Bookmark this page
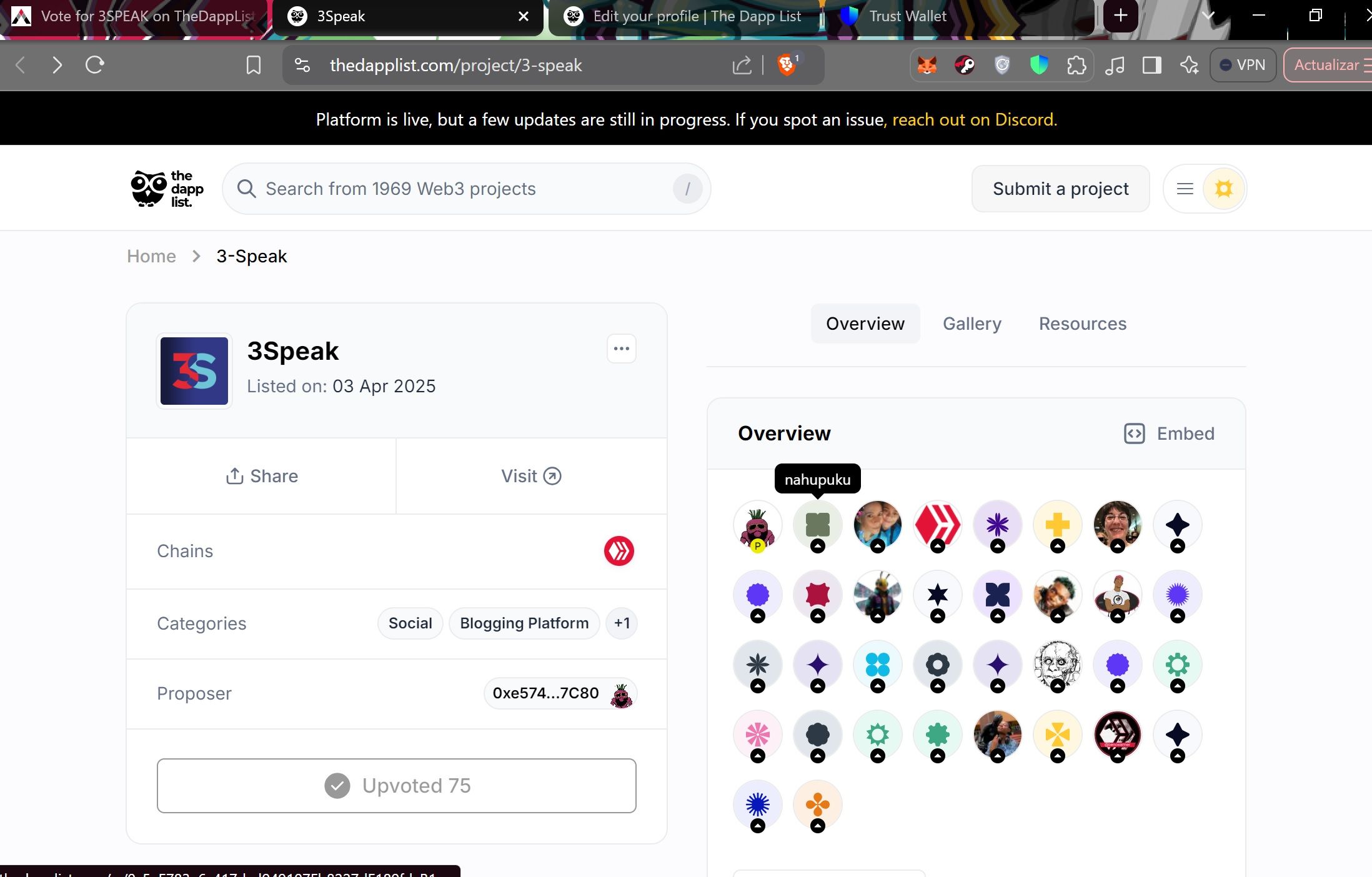The height and width of the screenshot is (877, 1372). [x=253, y=65]
